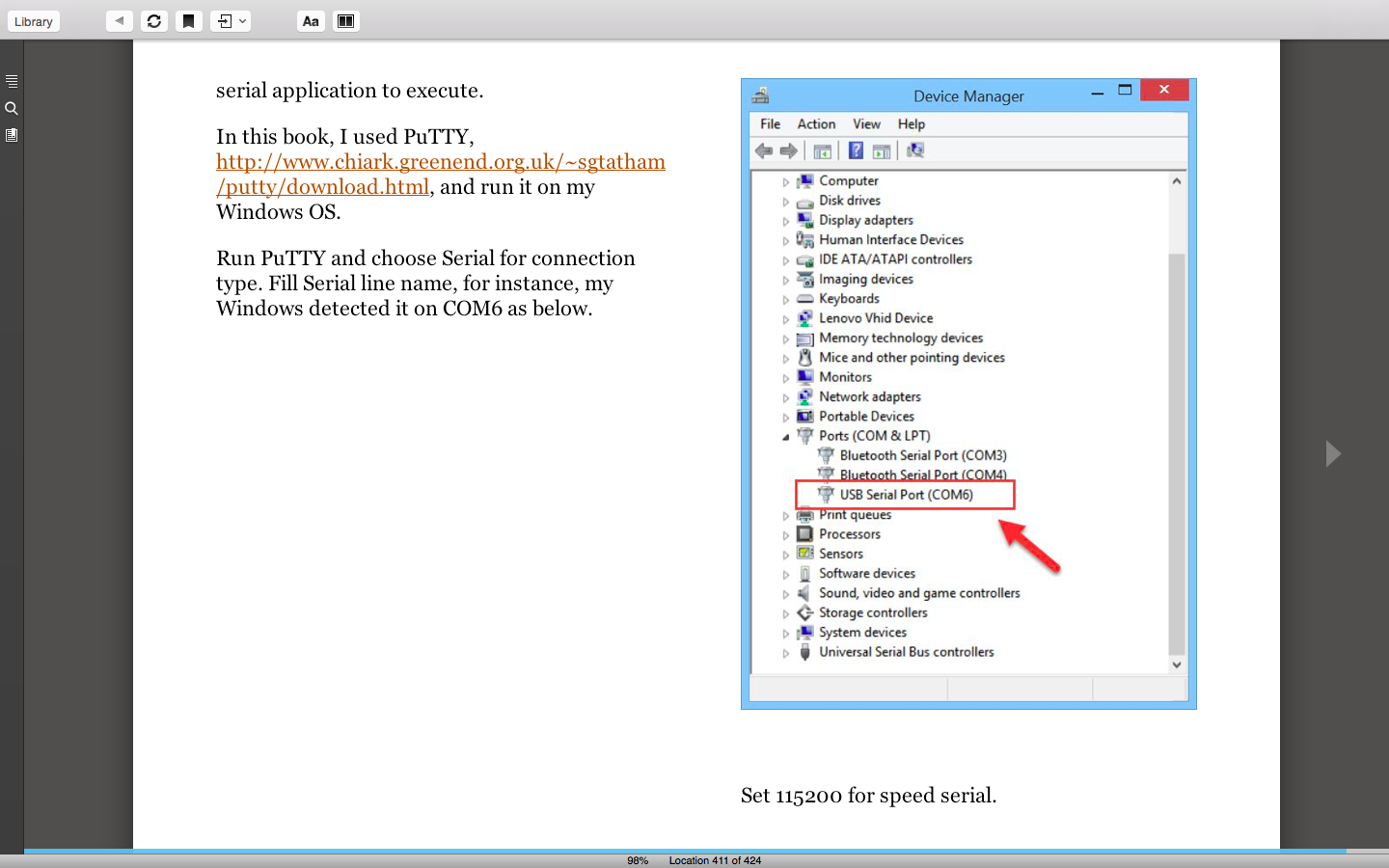Expand 'Sensors' triangle in the picture
Screen dimensions: 1389x868
785,555
